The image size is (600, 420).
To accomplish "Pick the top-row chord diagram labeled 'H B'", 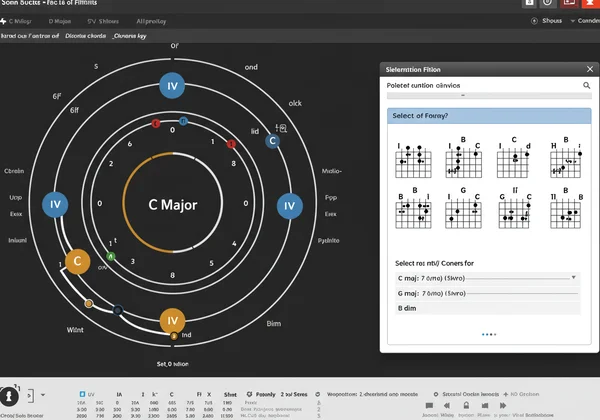I will (x=566, y=158).
